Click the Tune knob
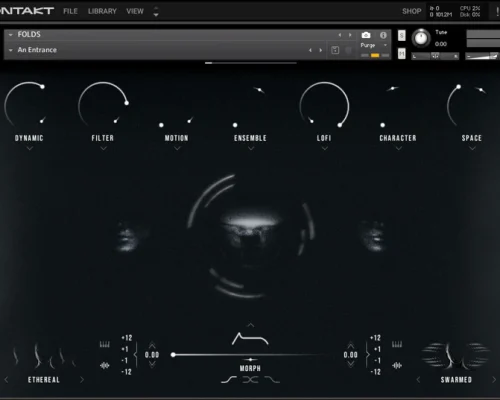This screenshot has height=400, width=500. (421, 38)
